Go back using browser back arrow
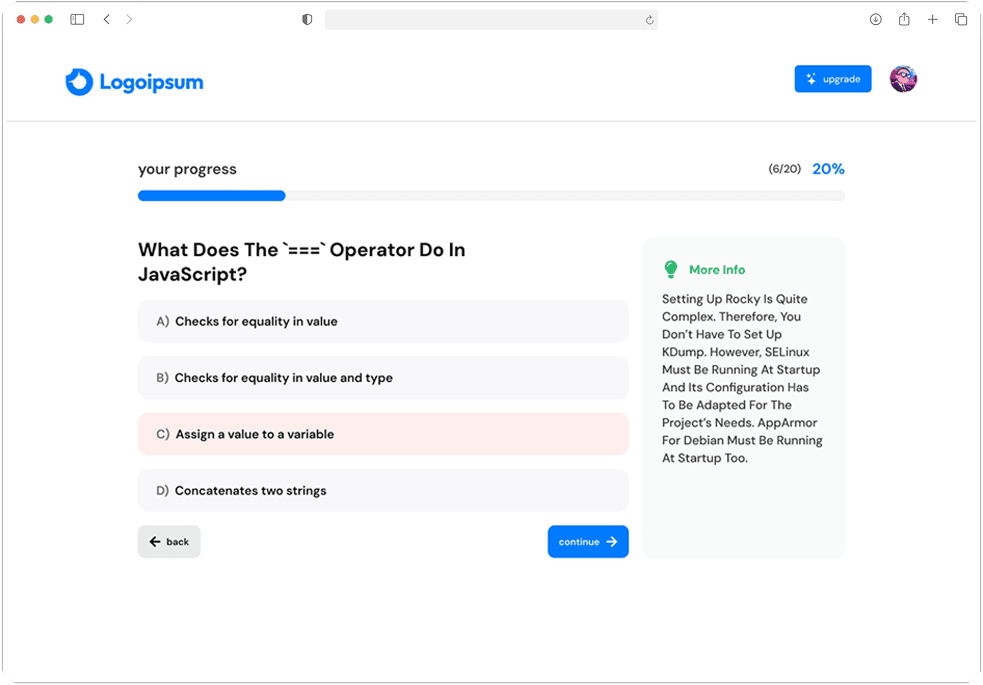Image resolution: width=983 pixels, height=685 pixels. tap(106, 20)
